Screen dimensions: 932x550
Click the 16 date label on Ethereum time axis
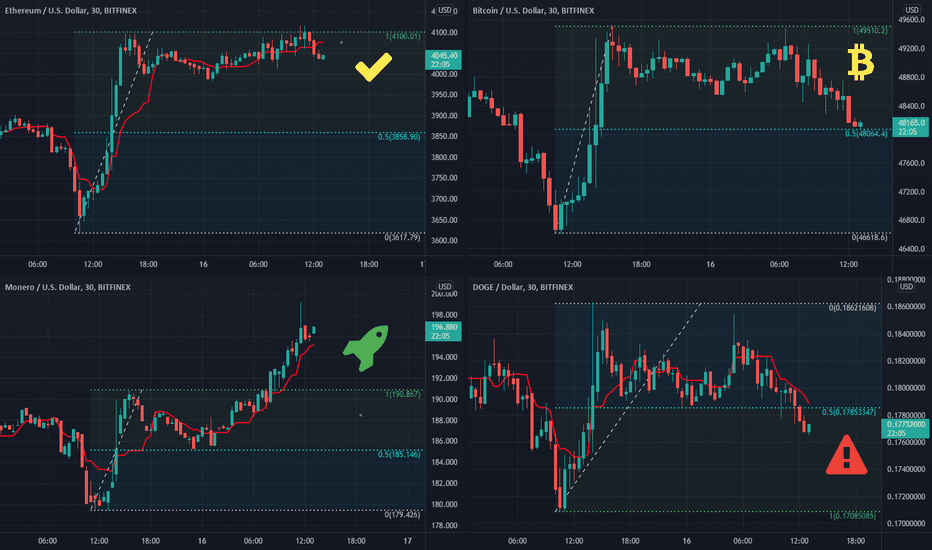[x=203, y=264]
